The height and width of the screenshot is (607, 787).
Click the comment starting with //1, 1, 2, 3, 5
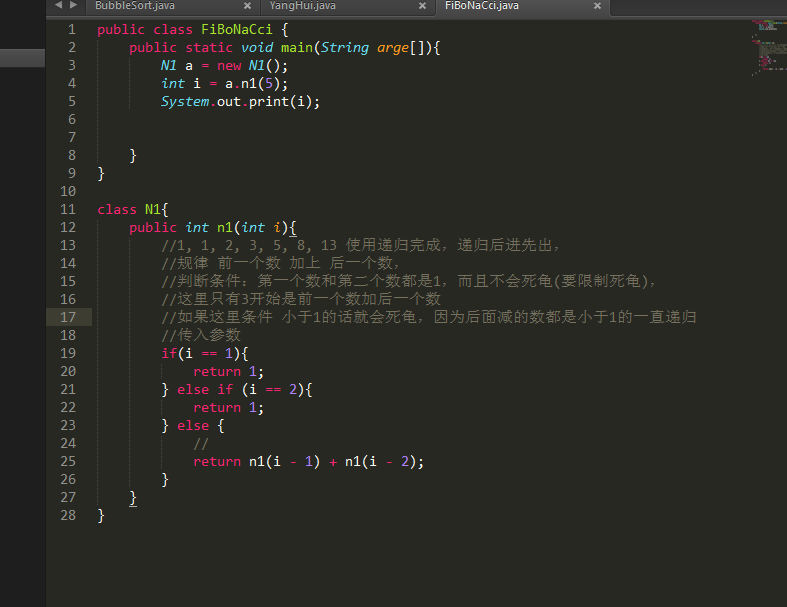click(360, 246)
